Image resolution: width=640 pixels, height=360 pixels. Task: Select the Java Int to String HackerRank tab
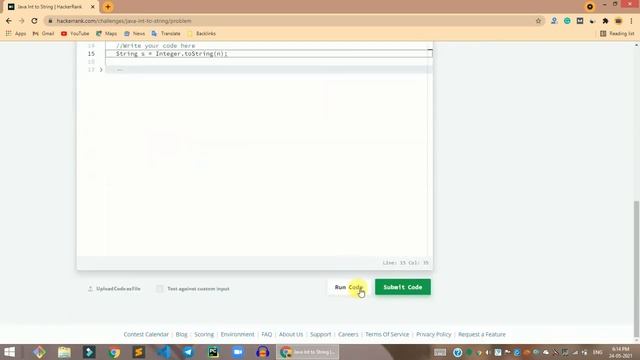click(51, 7)
